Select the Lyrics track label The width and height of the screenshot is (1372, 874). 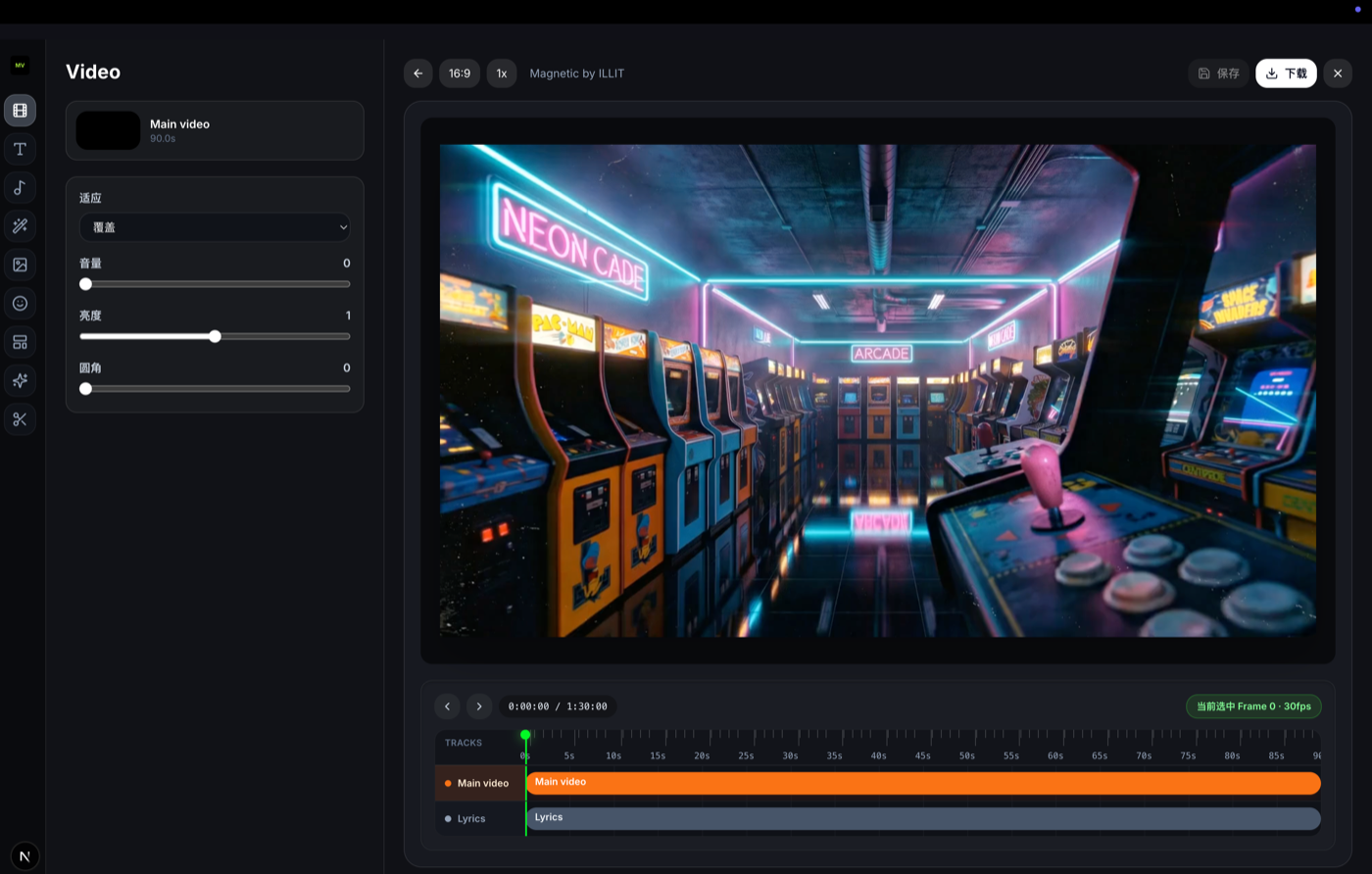pos(480,819)
